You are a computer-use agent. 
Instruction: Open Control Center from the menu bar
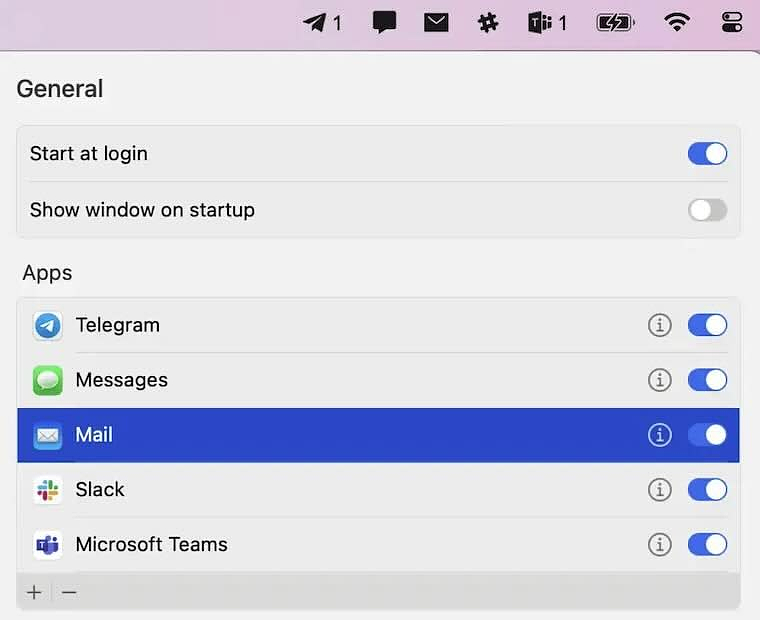coord(731,22)
